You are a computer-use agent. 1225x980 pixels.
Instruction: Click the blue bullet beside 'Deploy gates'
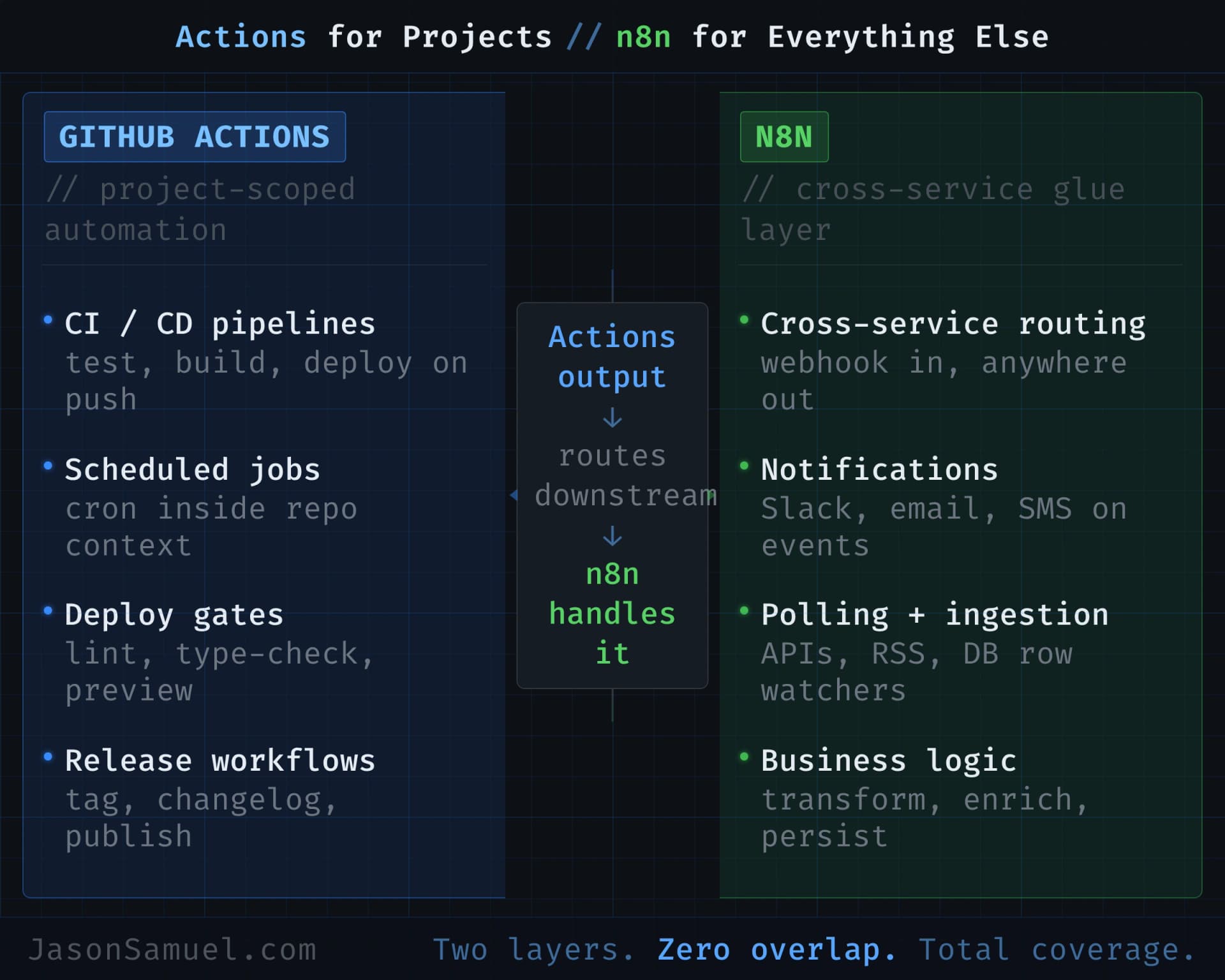pos(48,611)
